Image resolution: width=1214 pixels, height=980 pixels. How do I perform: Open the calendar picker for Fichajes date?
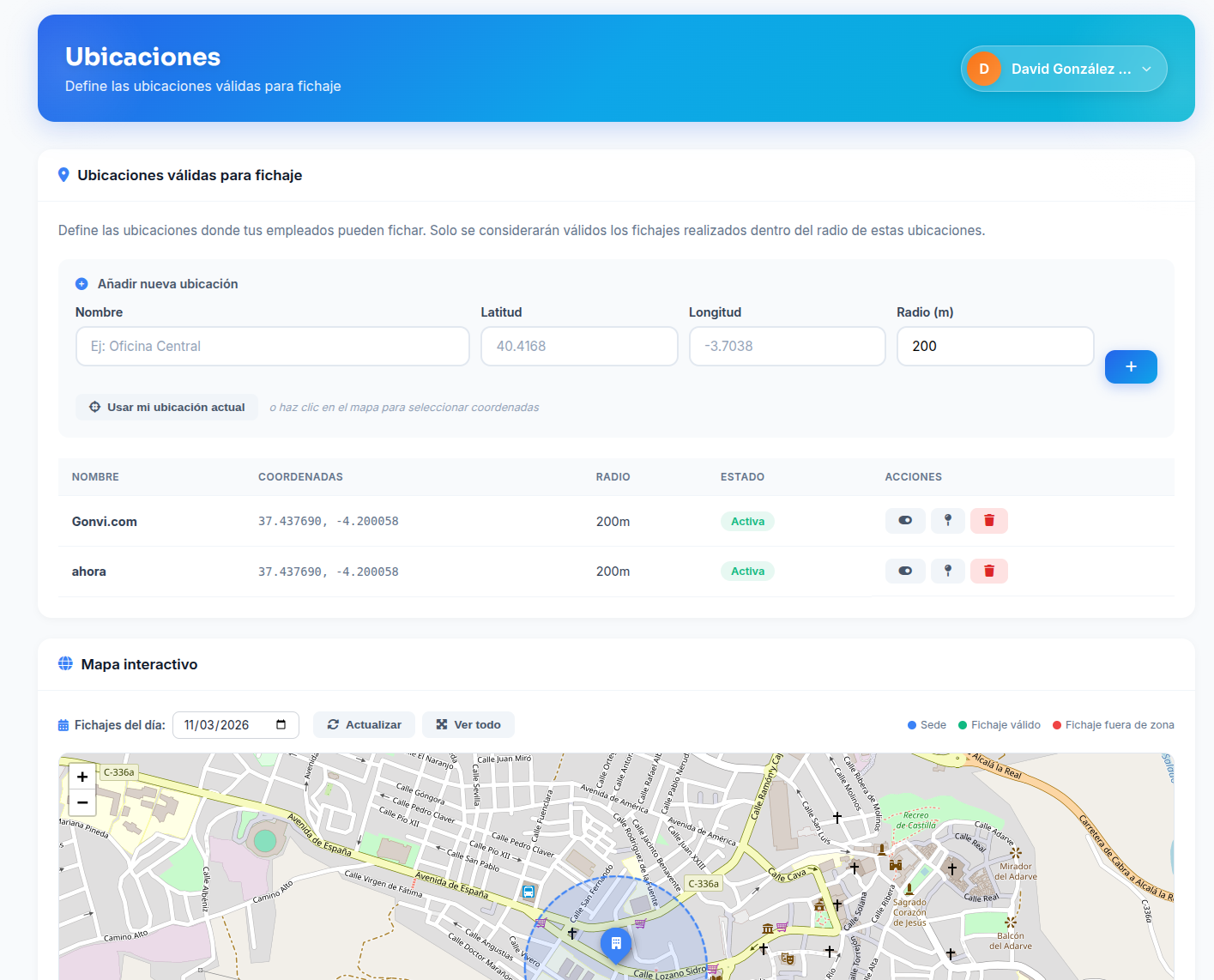click(x=281, y=725)
